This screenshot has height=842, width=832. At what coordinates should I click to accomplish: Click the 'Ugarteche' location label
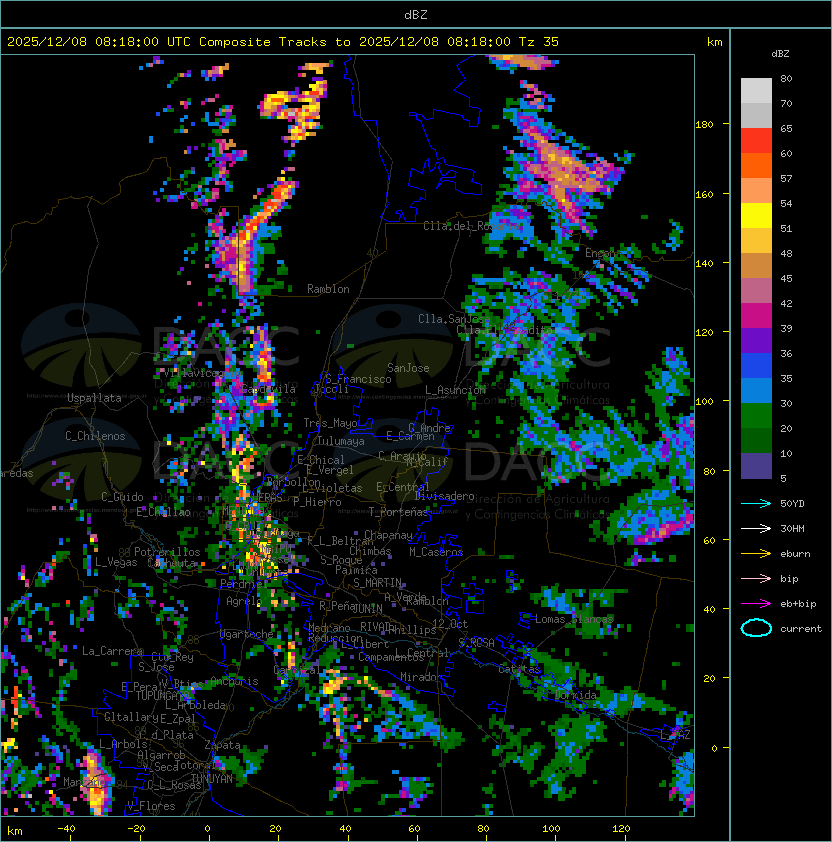coord(247,634)
